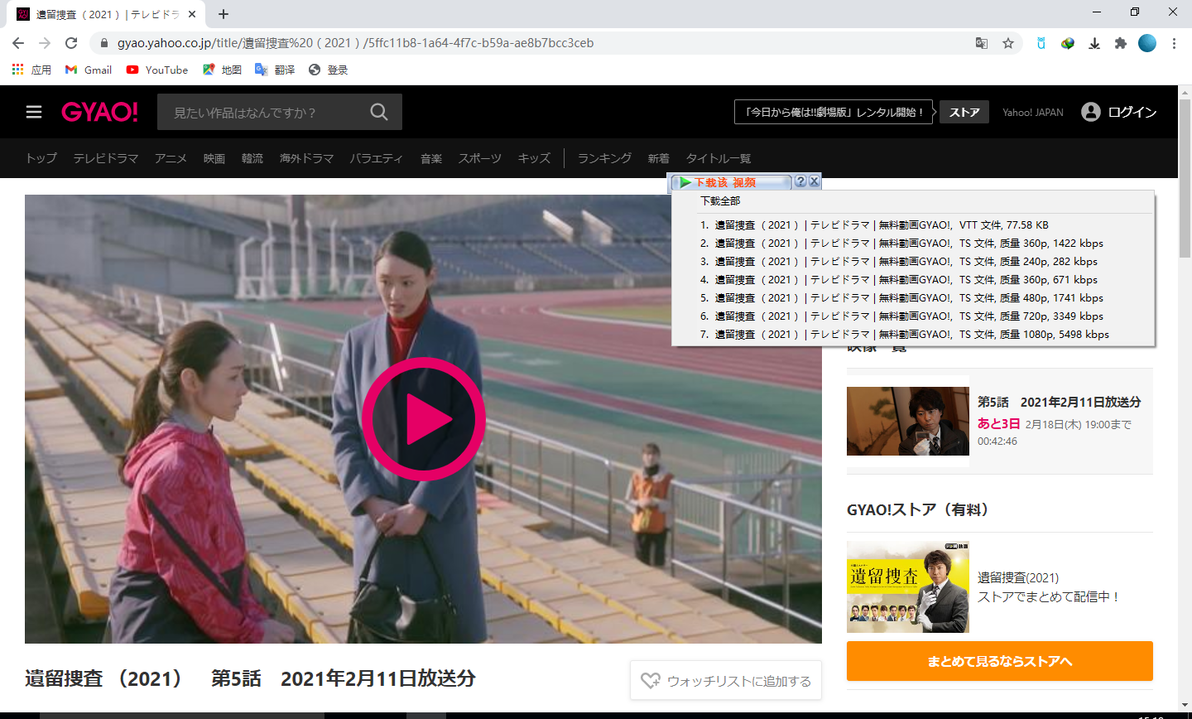Select 下载全部 download all option

pyautogui.click(x=720, y=201)
